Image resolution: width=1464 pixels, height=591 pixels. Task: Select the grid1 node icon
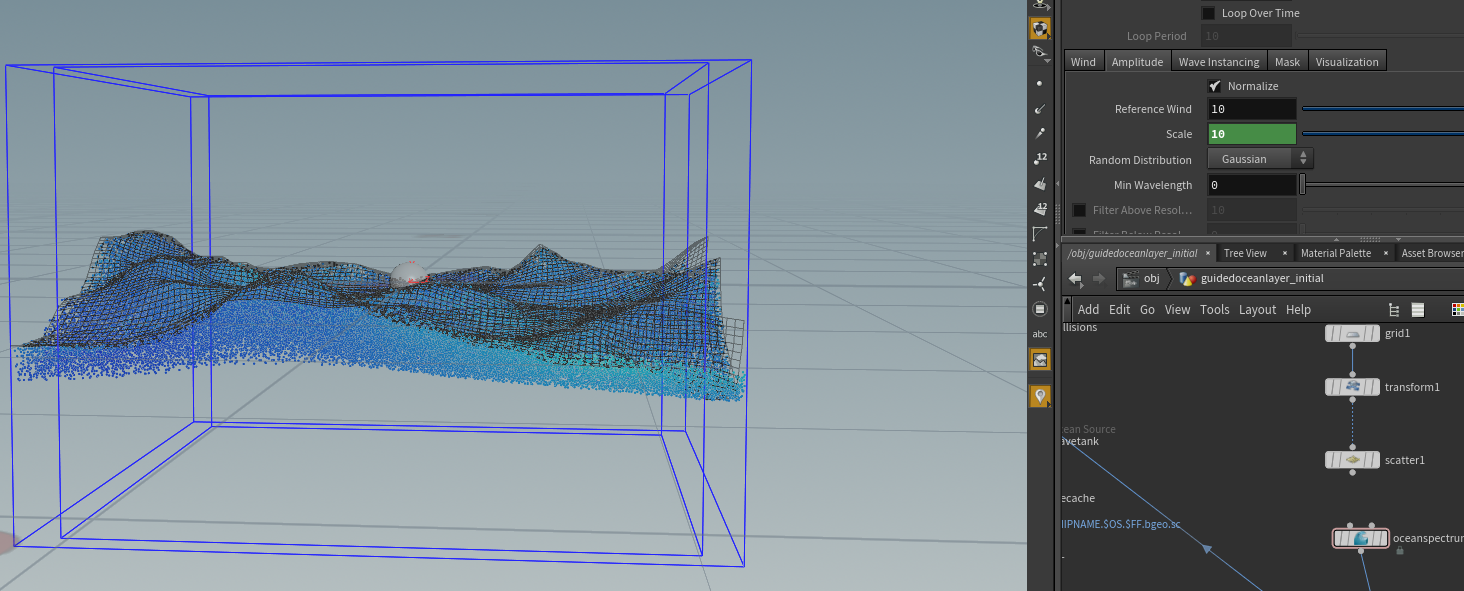[1352, 334]
